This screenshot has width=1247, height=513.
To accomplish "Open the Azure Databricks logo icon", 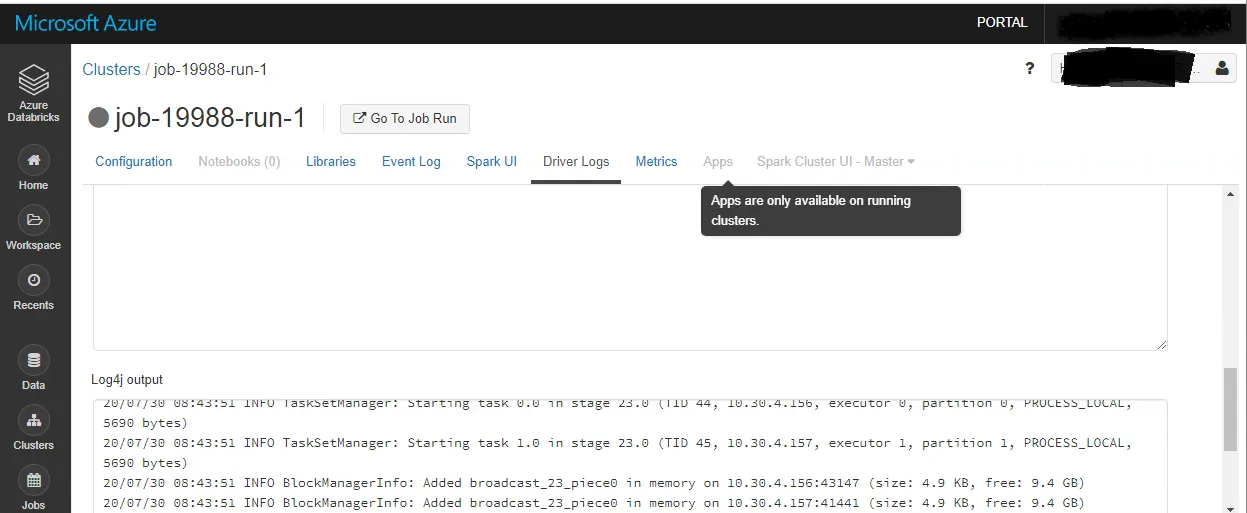I will 34,79.
